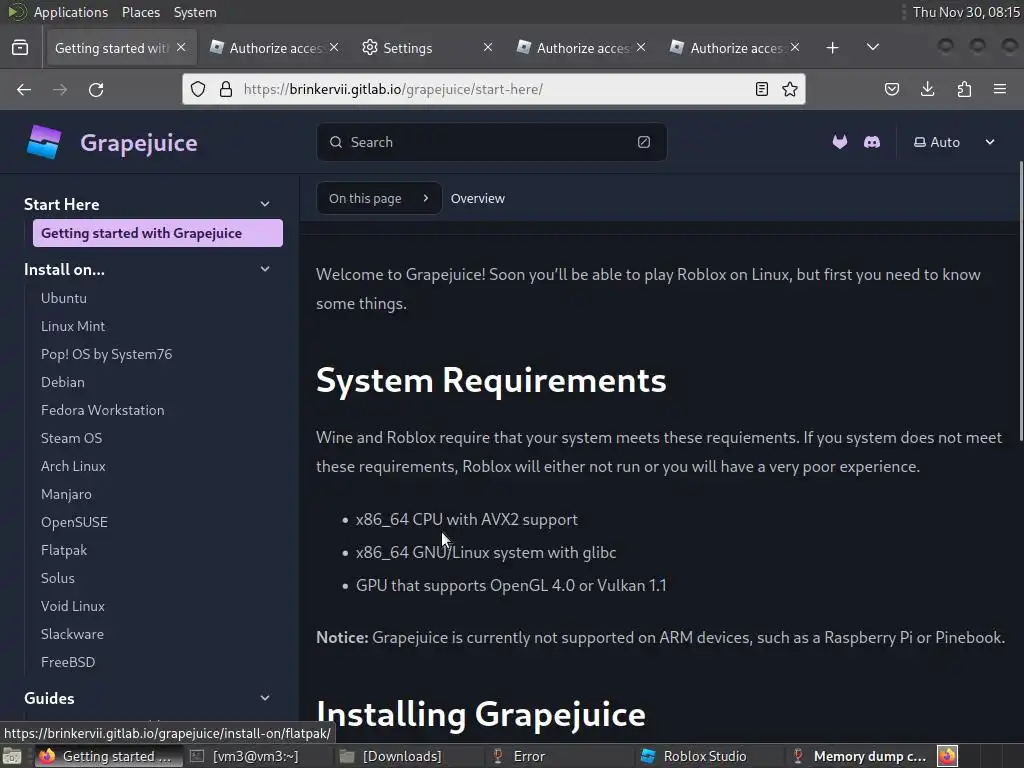Click the search slash shortcut icon
This screenshot has width=1024, height=768.
tap(644, 142)
